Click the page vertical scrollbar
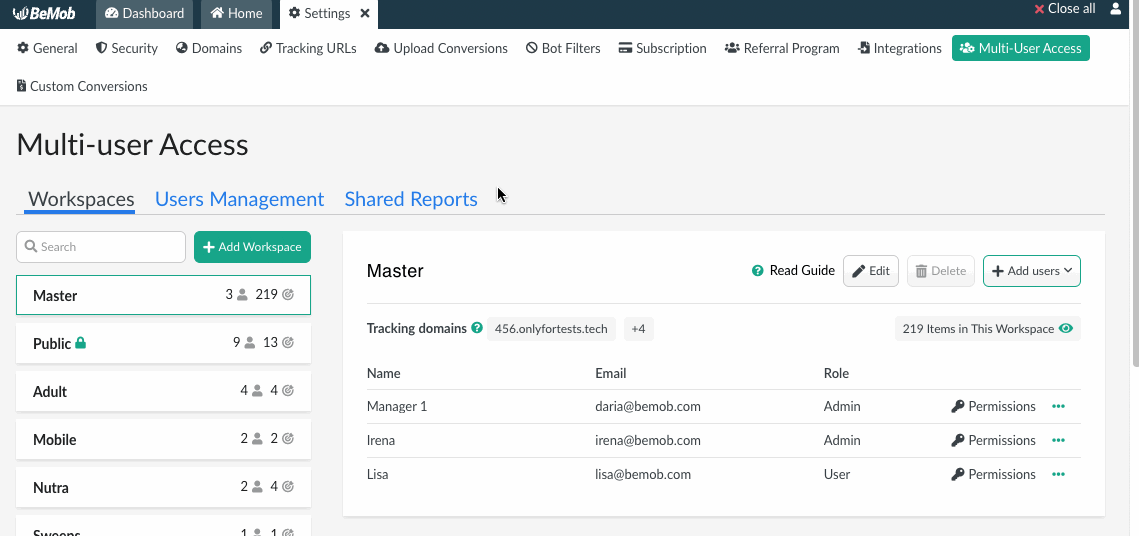The height and width of the screenshot is (536, 1139). pyautogui.click(x=1135, y=182)
